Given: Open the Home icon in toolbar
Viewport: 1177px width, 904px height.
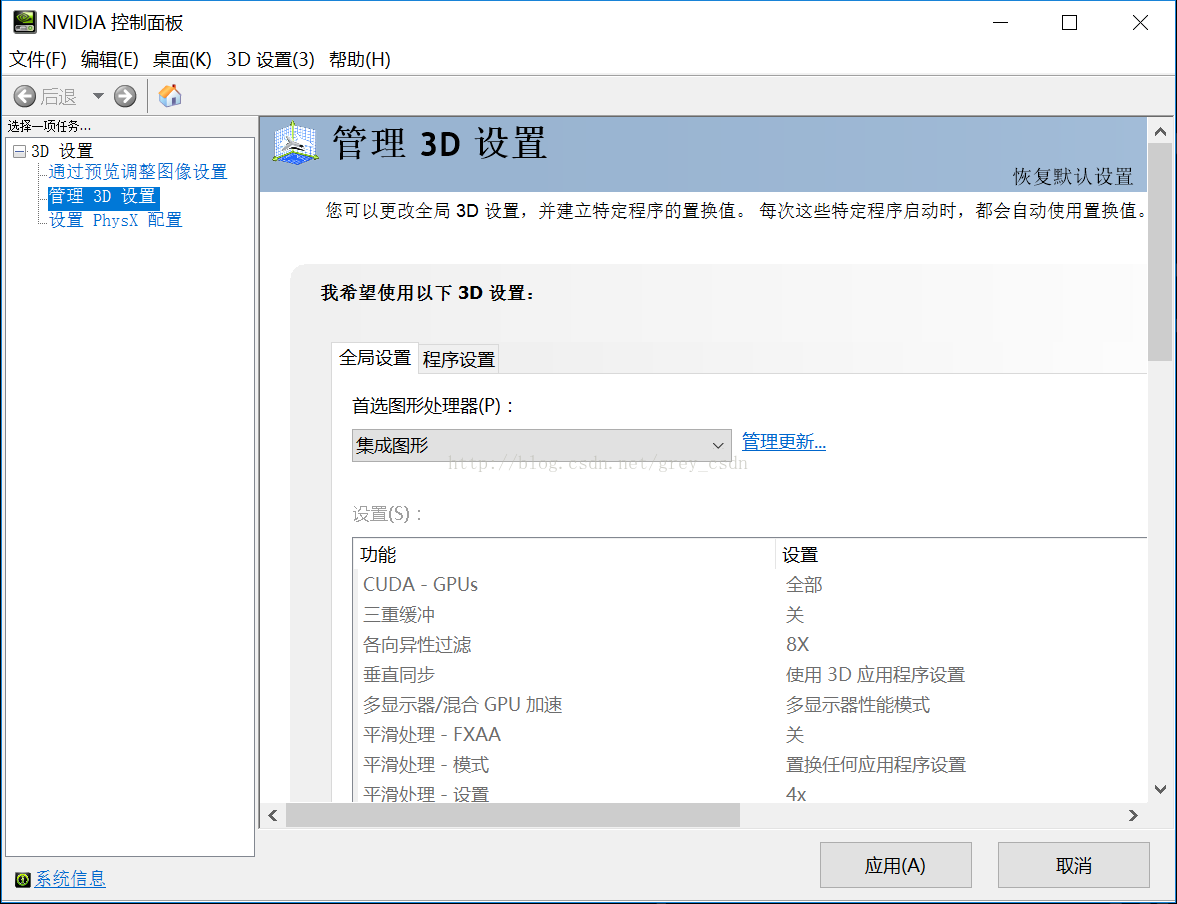Looking at the screenshot, I should tap(170, 95).
